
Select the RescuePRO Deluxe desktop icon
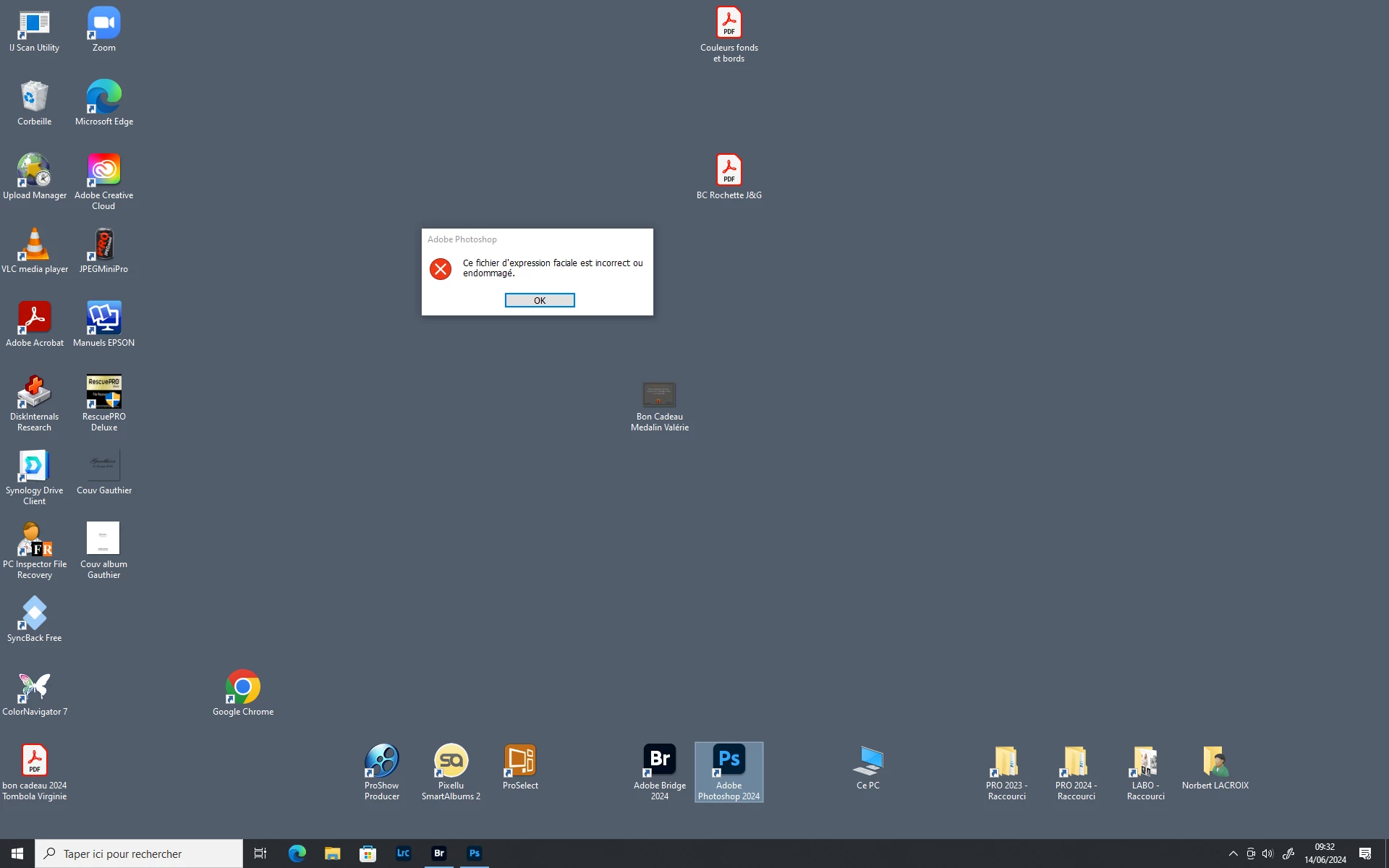(103, 393)
